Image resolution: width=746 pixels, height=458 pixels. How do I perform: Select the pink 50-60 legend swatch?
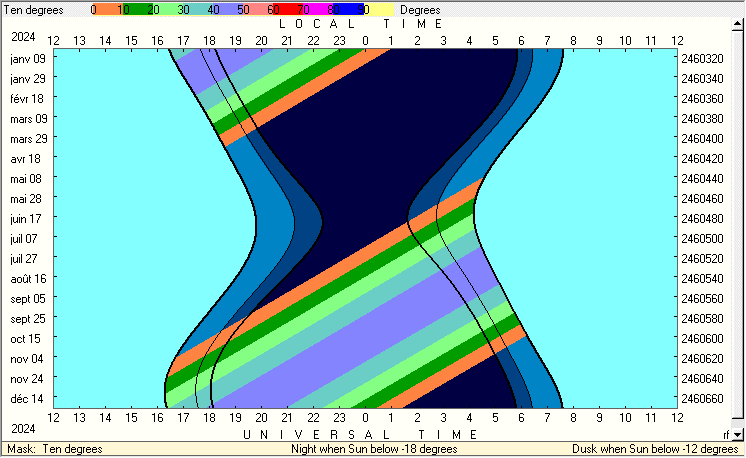click(x=258, y=10)
